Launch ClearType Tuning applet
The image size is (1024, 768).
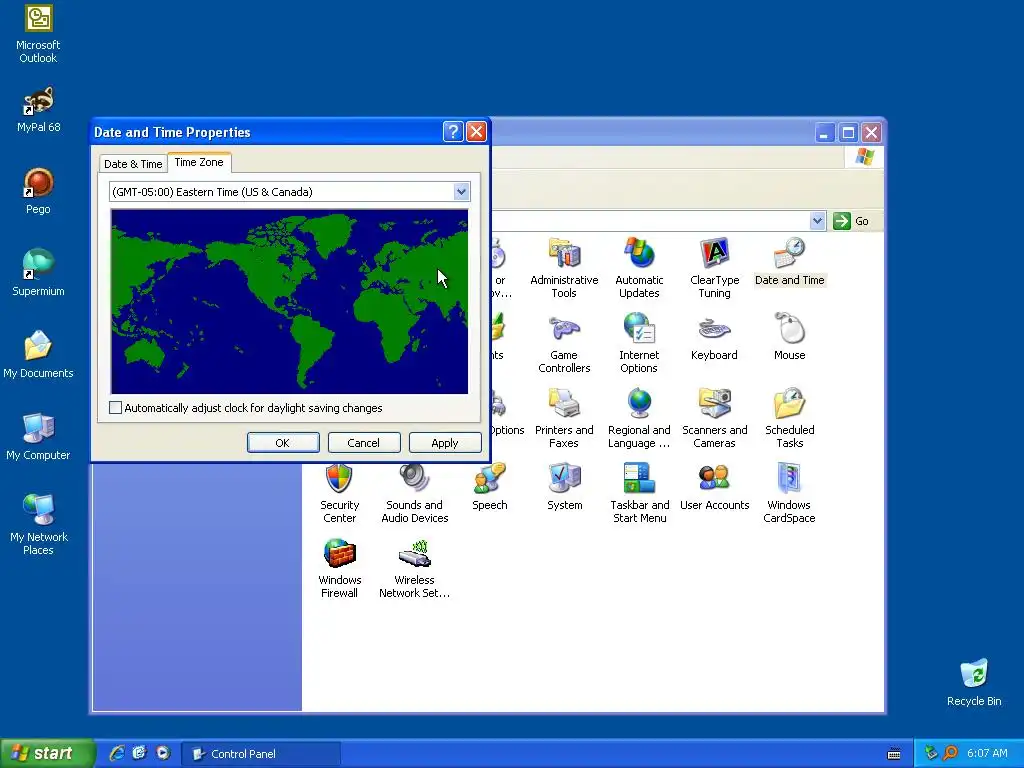pos(714,268)
